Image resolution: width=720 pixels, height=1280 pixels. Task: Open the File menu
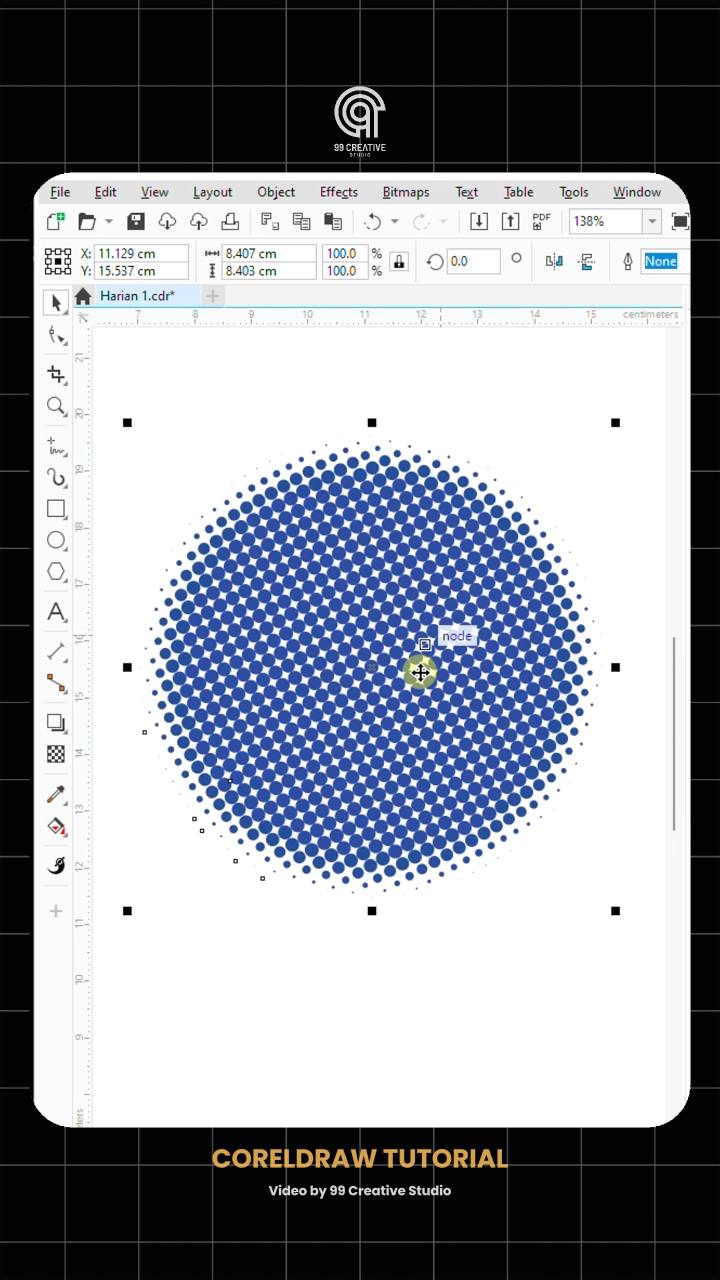[60, 192]
